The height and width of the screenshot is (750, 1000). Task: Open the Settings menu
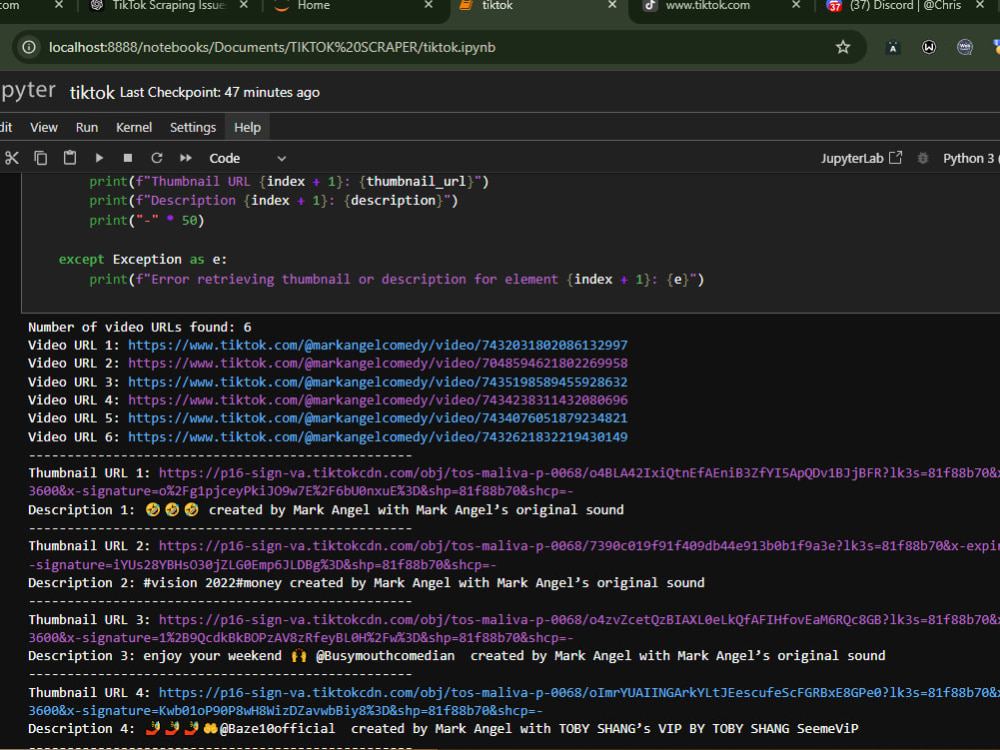click(193, 128)
